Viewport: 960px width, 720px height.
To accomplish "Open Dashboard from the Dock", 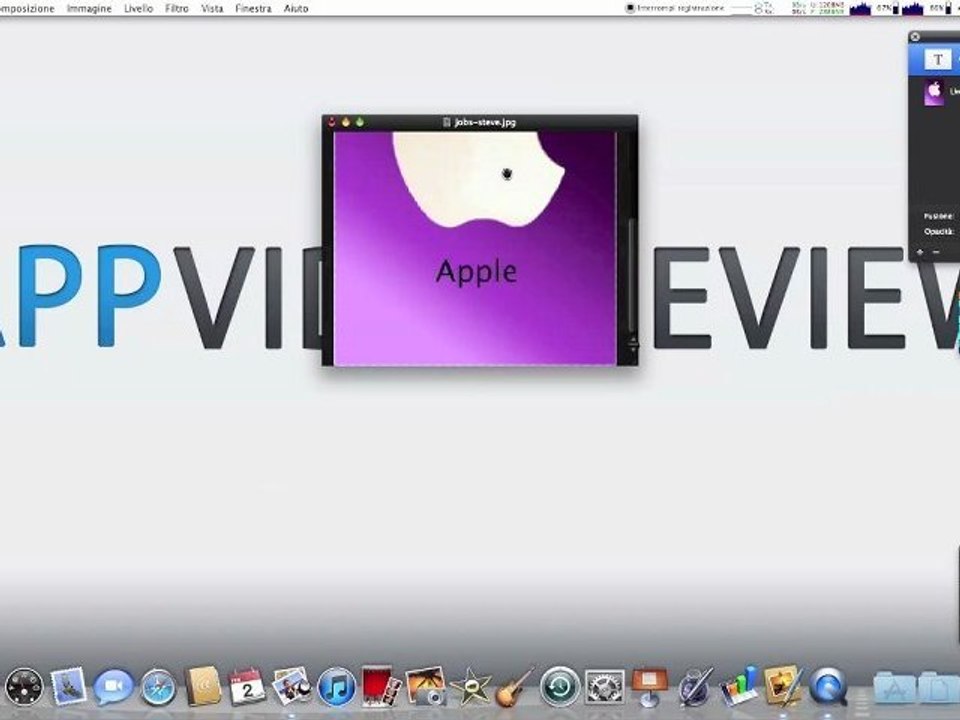I will [x=24, y=686].
